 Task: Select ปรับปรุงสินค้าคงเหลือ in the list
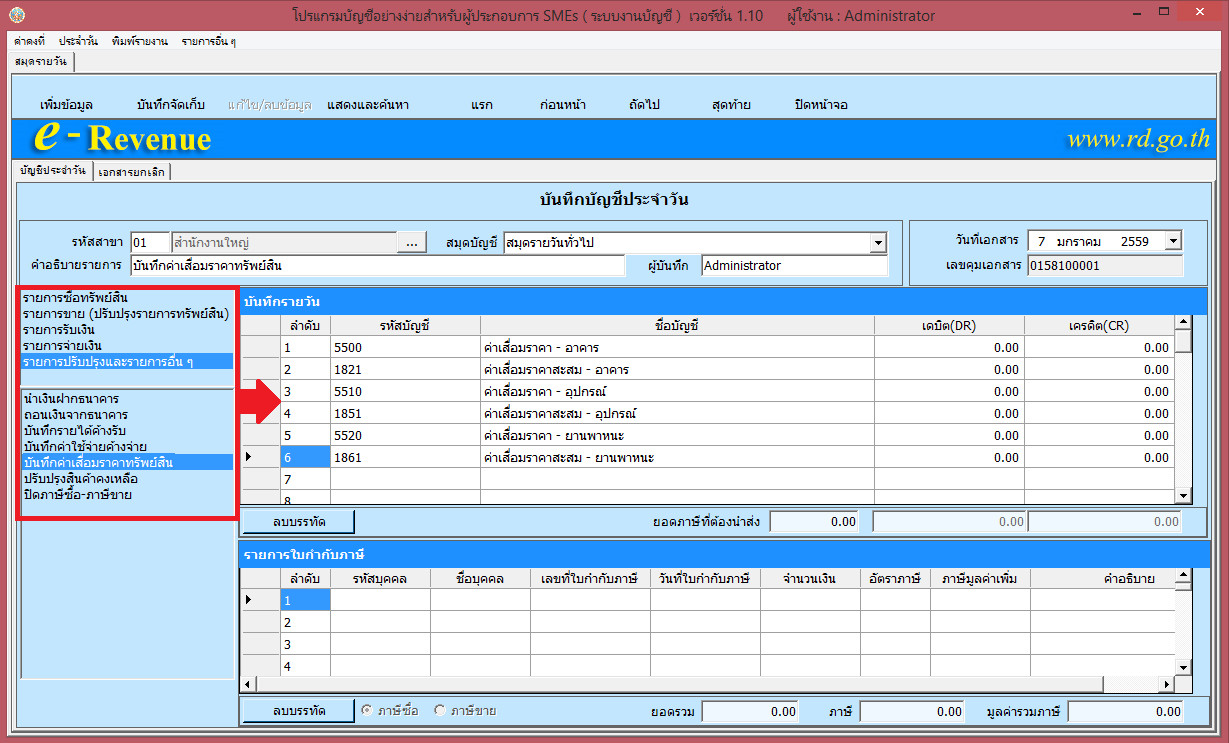point(125,478)
